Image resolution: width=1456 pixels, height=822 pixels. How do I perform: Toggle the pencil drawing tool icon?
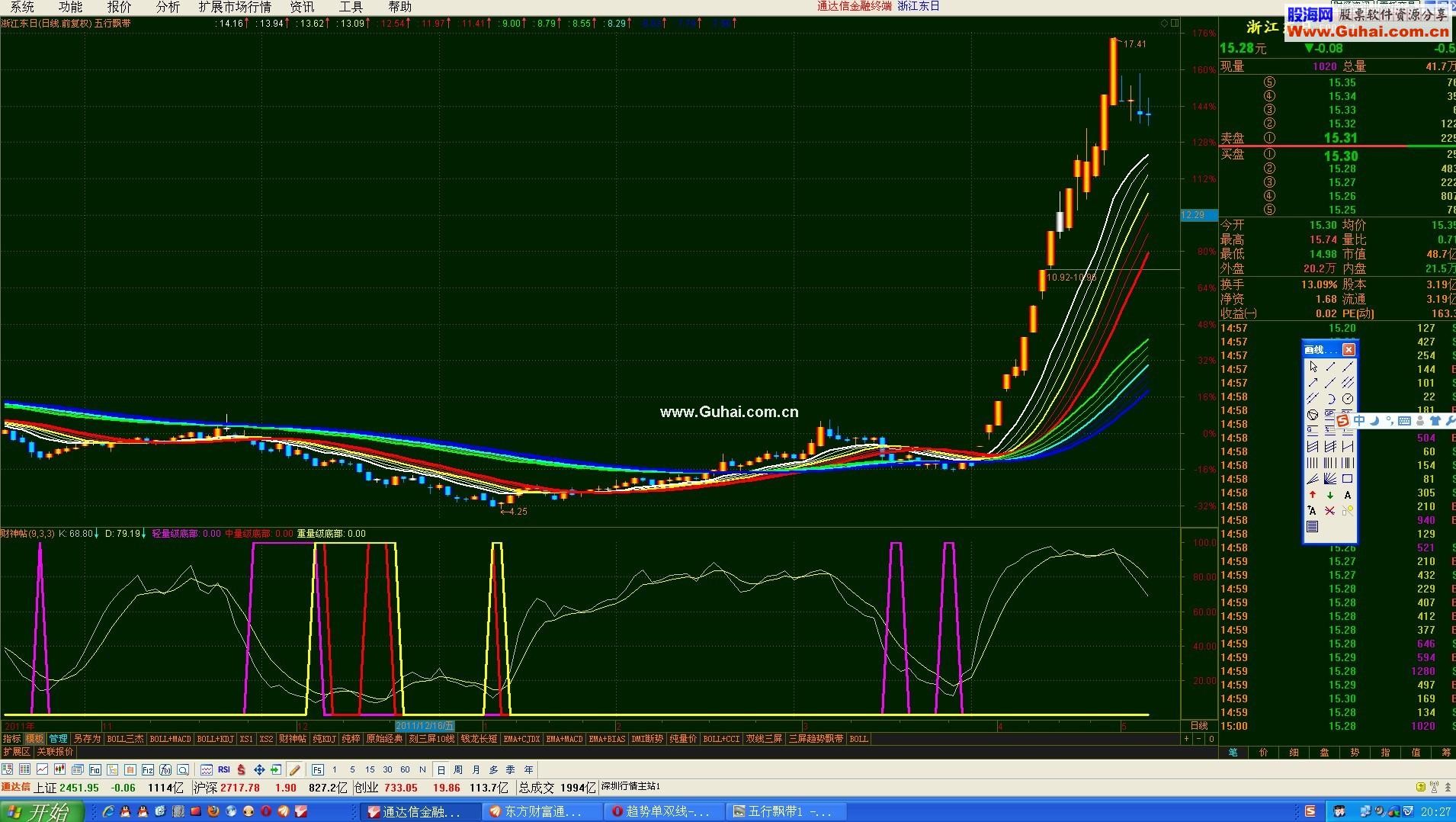[x=294, y=769]
